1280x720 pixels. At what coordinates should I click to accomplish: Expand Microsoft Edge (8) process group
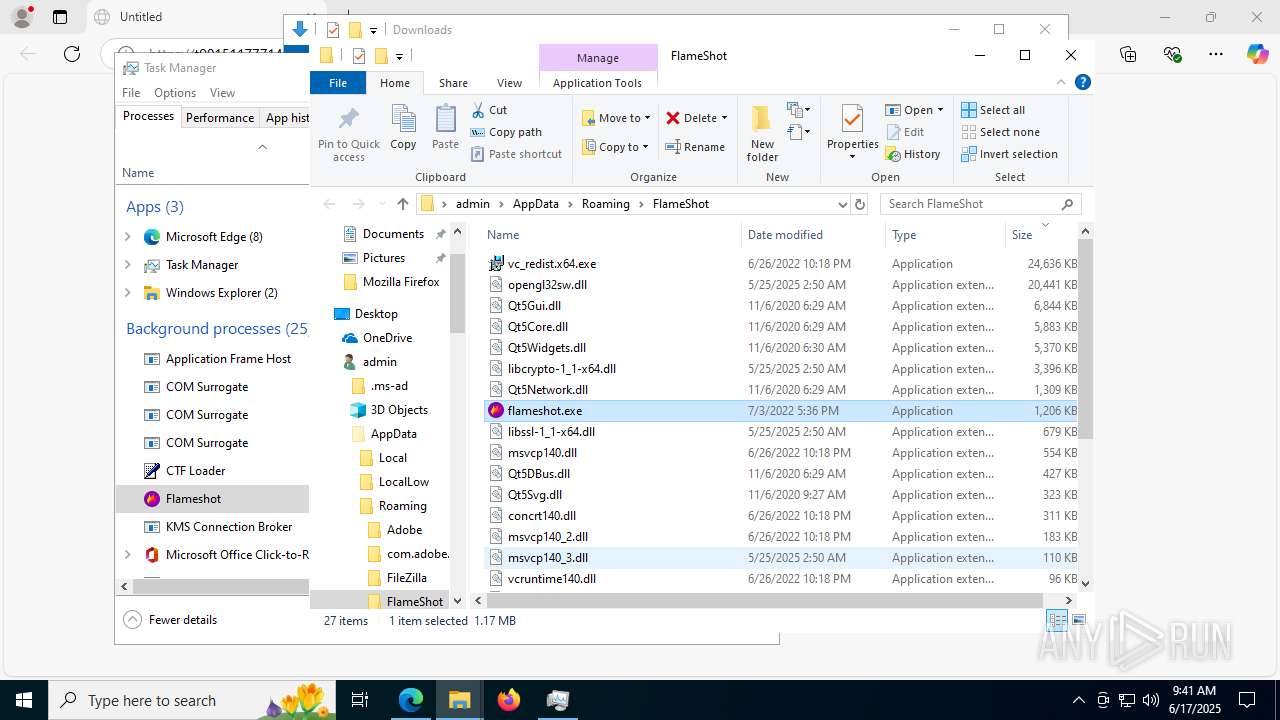[127, 237]
